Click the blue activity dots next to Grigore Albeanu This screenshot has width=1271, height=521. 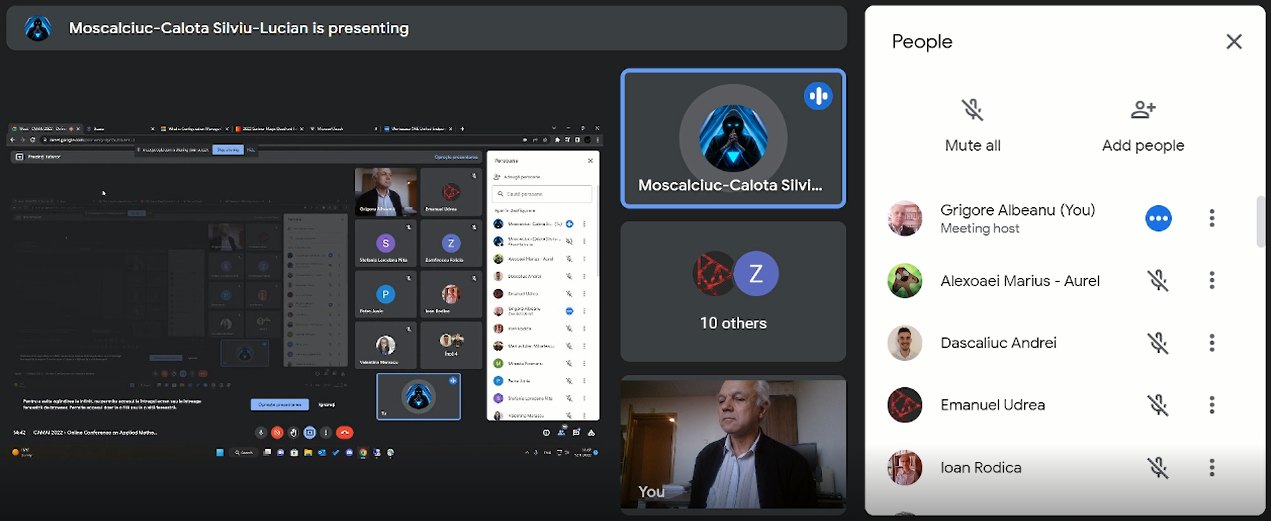click(x=1158, y=218)
